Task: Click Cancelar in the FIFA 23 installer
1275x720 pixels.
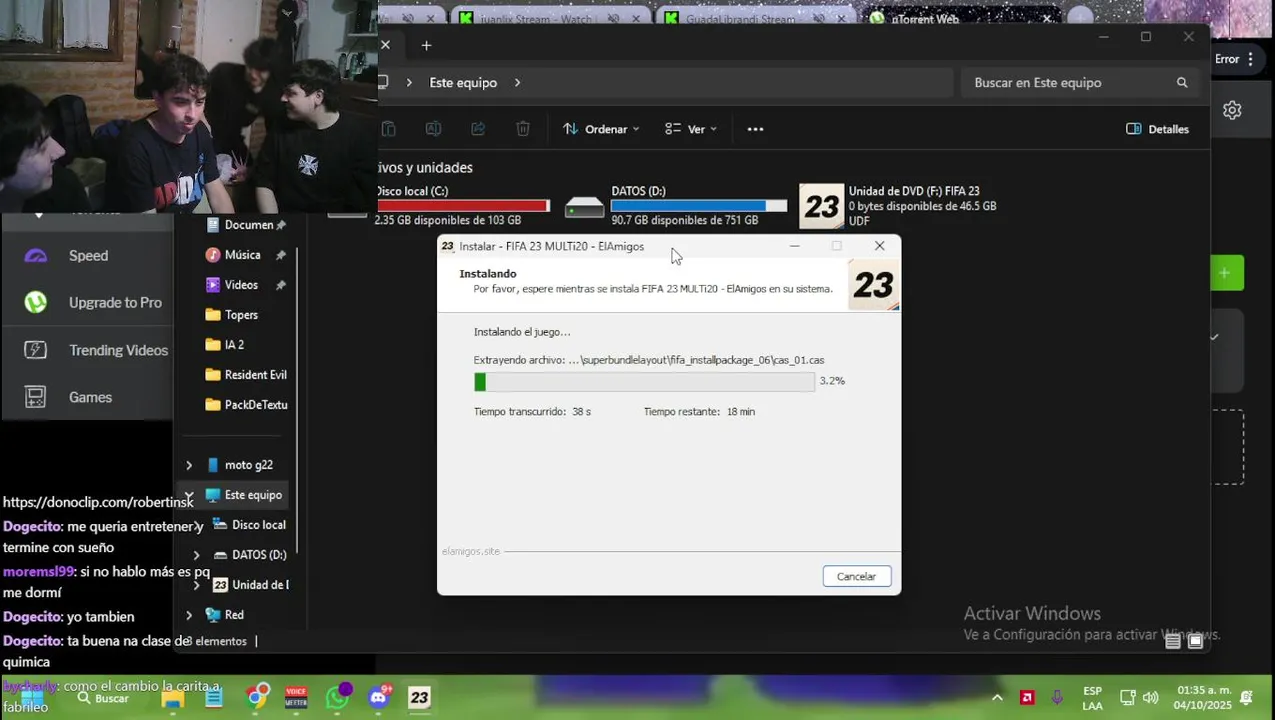Action: click(x=856, y=576)
